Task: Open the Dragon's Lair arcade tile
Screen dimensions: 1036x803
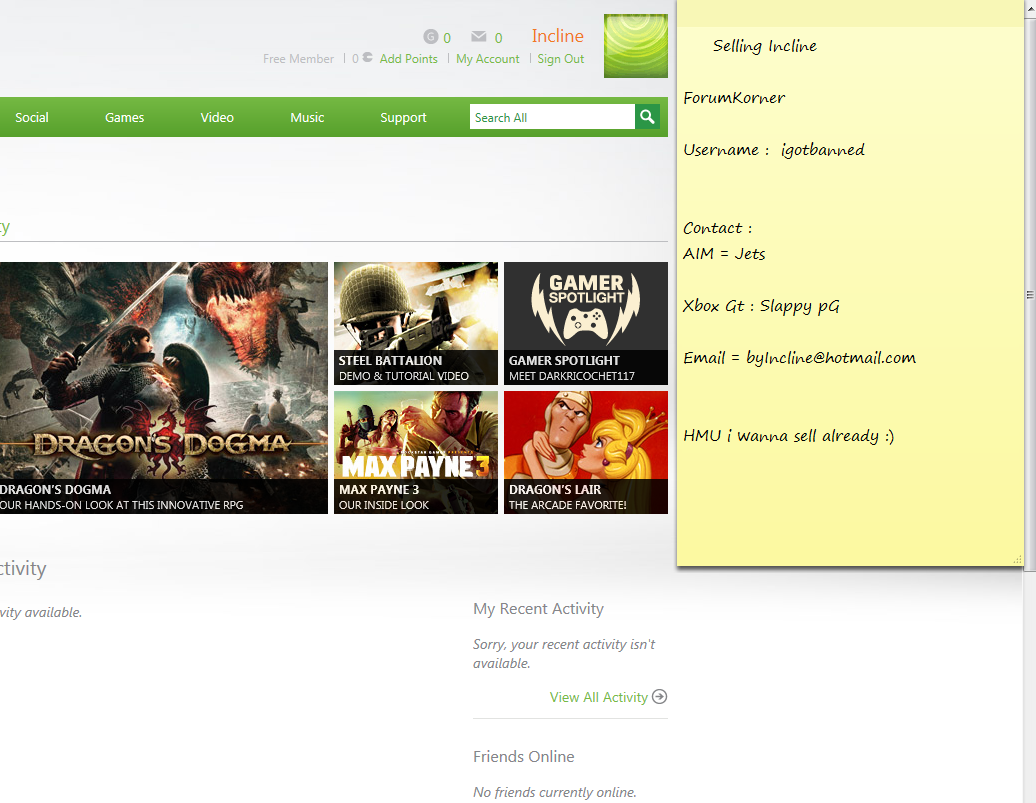Action: pyautogui.click(x=586, y=452)
